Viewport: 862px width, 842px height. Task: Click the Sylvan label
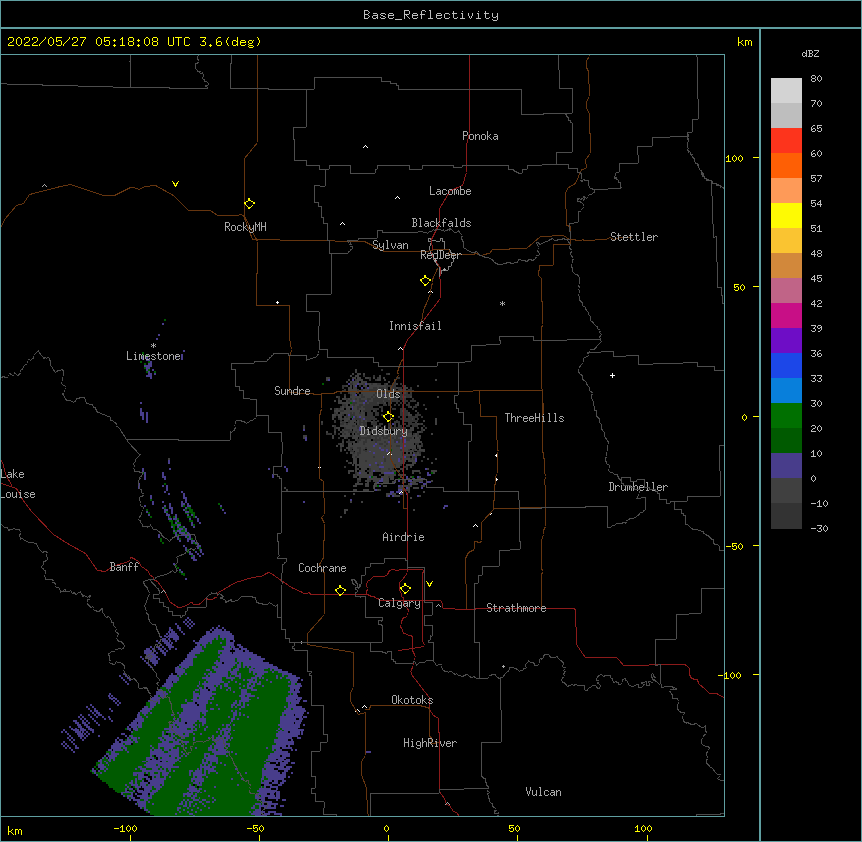click(390, 245)
